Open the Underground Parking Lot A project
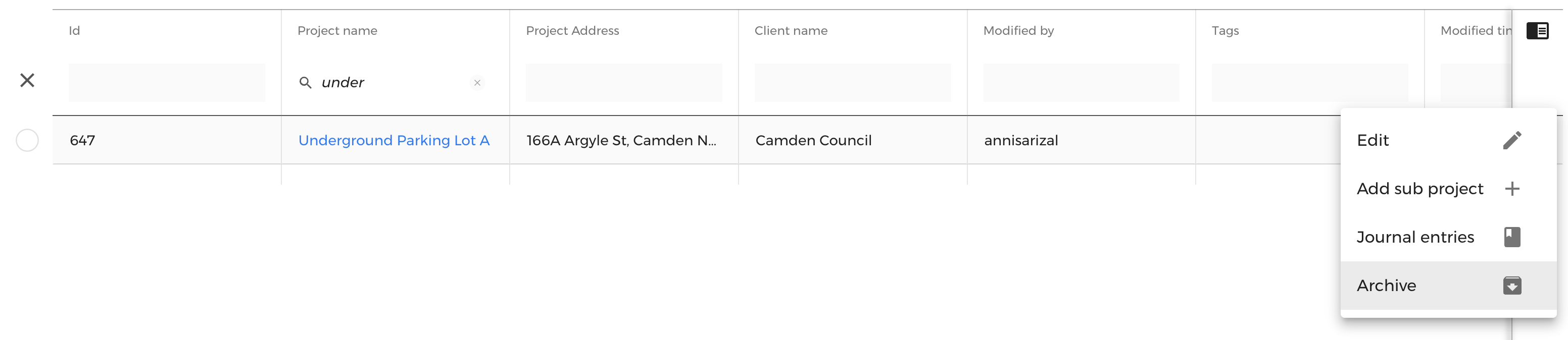This screenshot has width=1568, height=340. click(x=394, y=140)
